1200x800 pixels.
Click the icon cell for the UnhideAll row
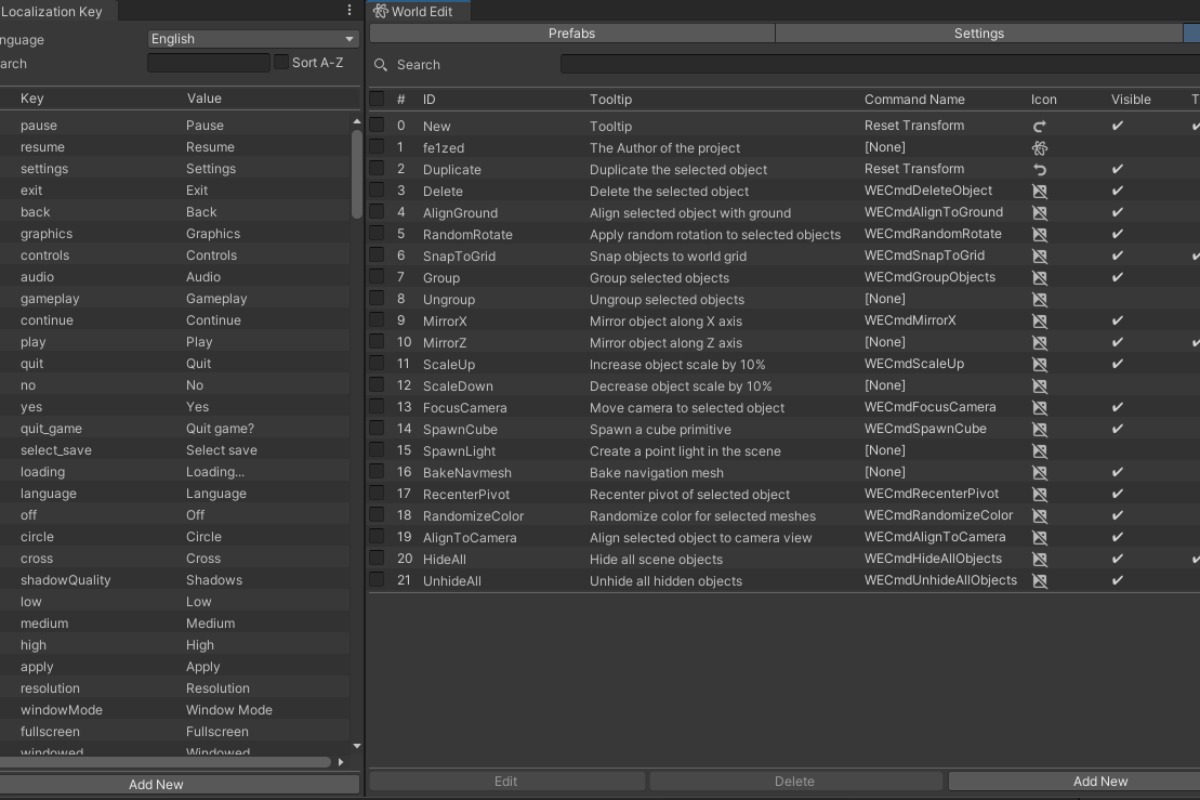click(1039, 581)
